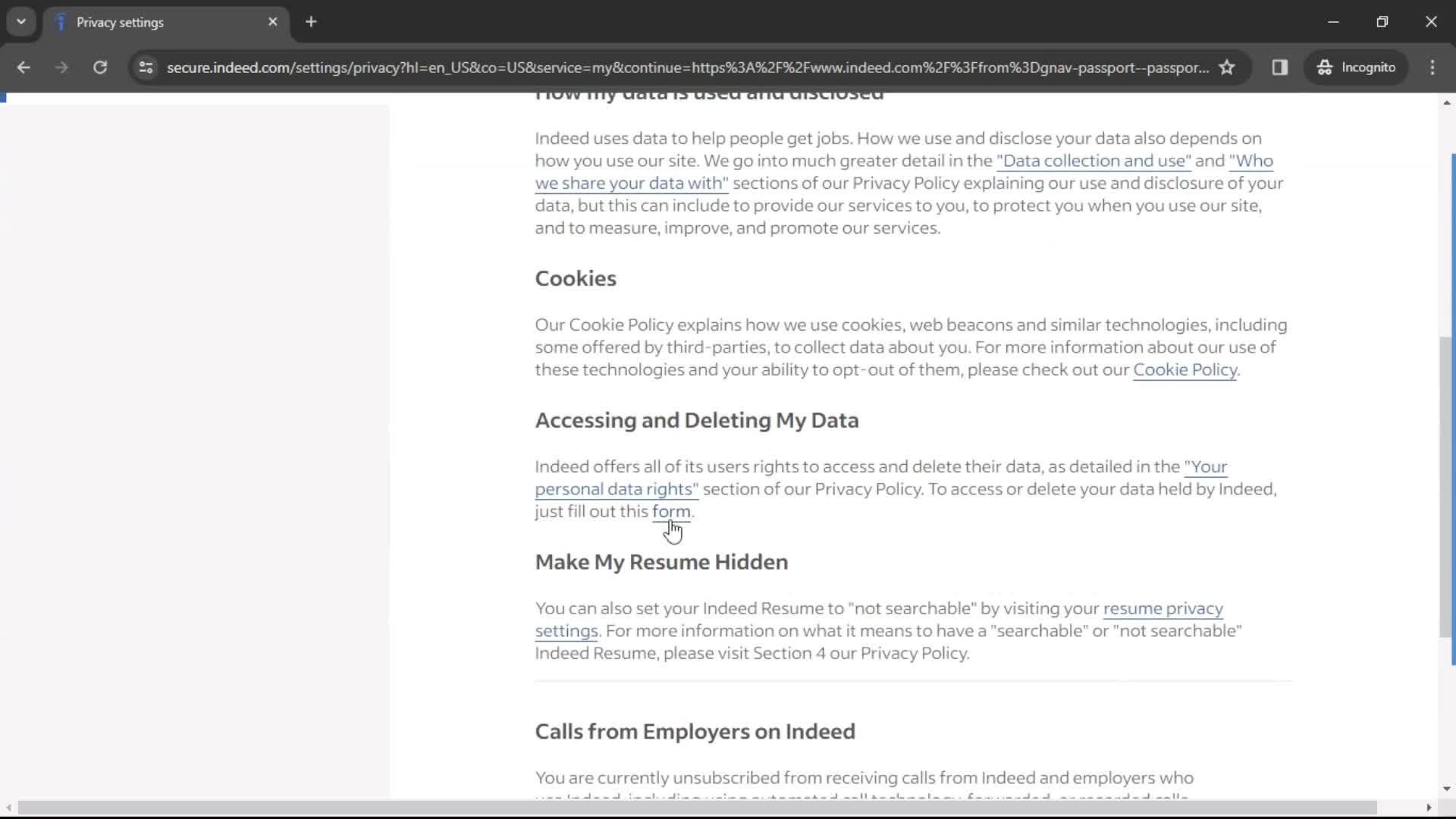Open the 'resume privacy settings' link
The height and width of the screenshot is (819, 1456).
[879, 619]
